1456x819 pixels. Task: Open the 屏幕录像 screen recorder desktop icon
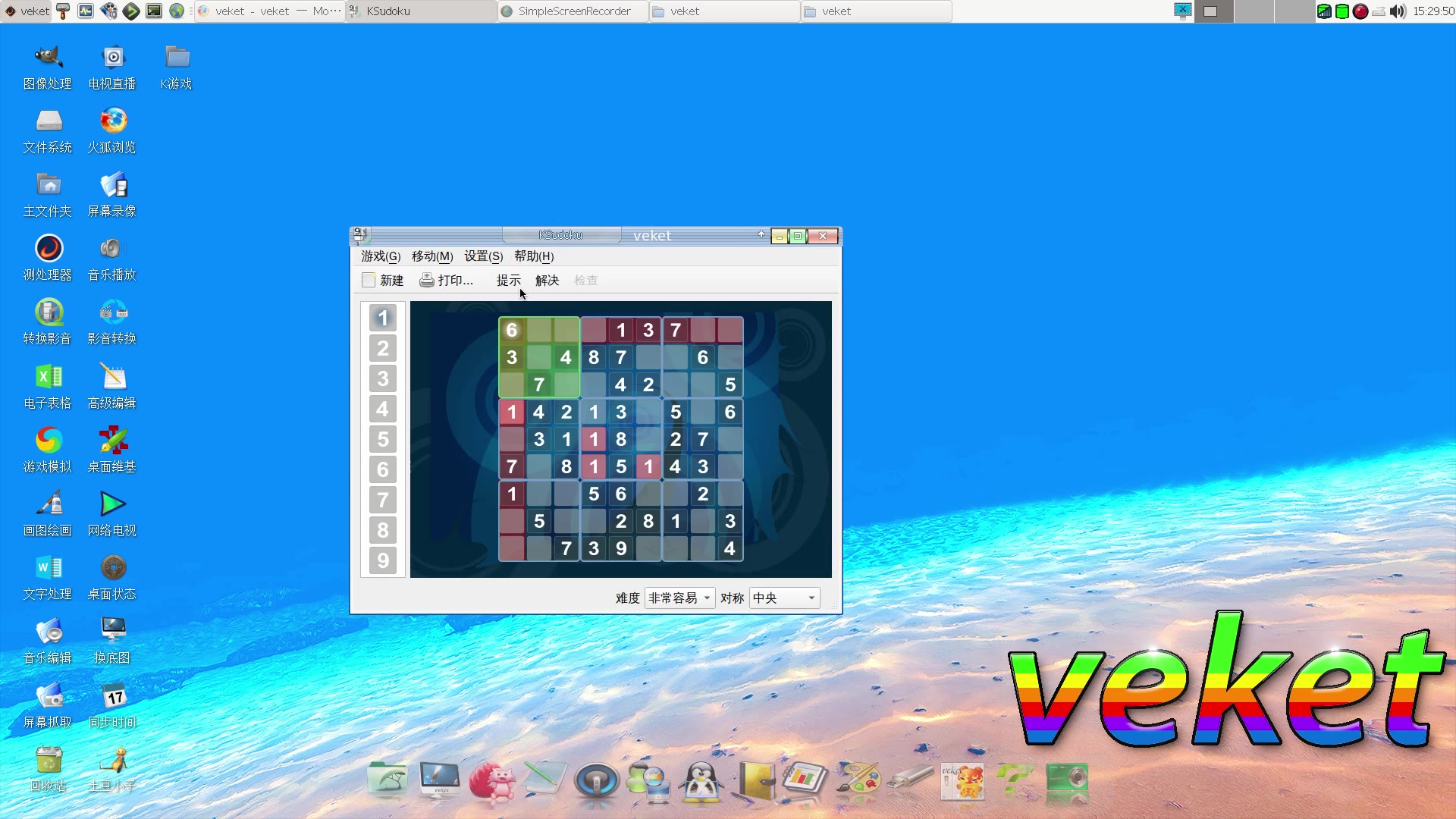(113, 185)
